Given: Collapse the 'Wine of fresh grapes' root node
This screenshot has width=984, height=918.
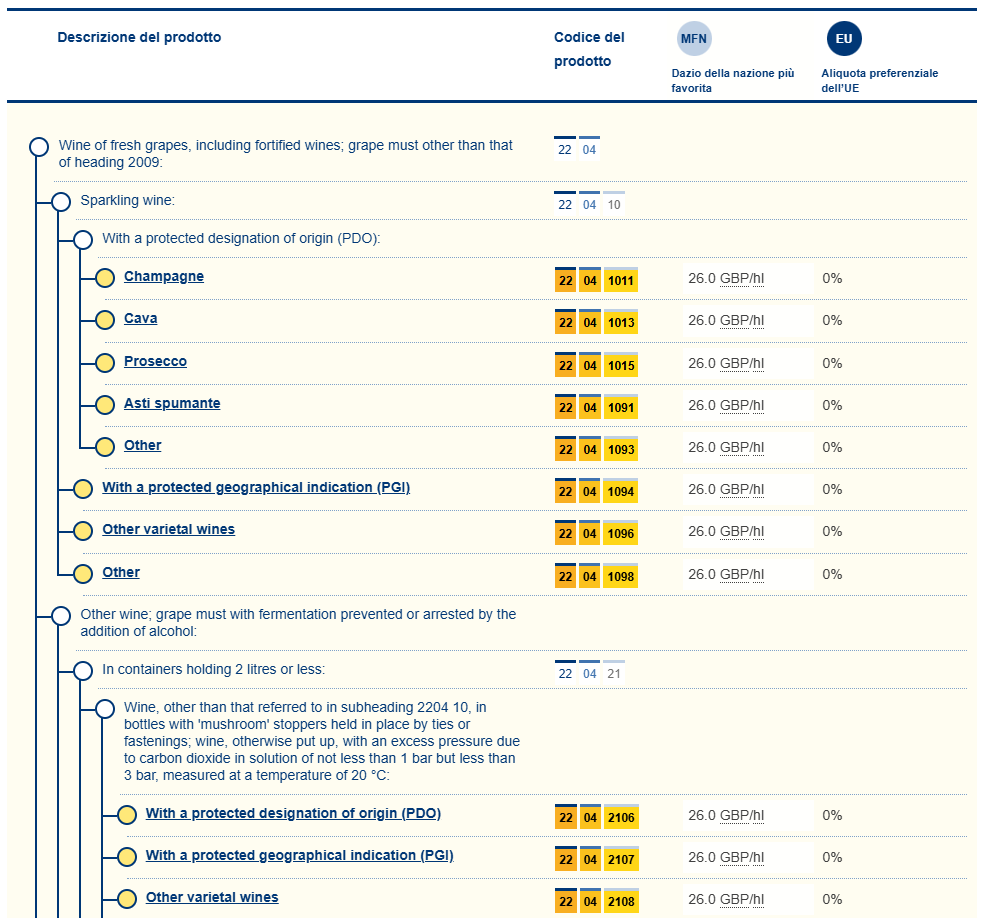Looking at the screenshot, I should point(39,147).
